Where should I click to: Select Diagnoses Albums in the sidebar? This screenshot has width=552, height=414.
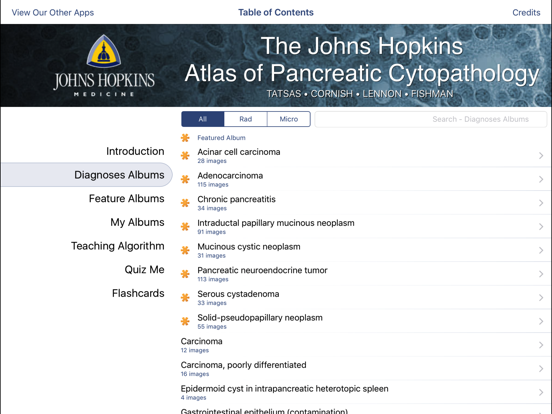click(x=87, y=175)
